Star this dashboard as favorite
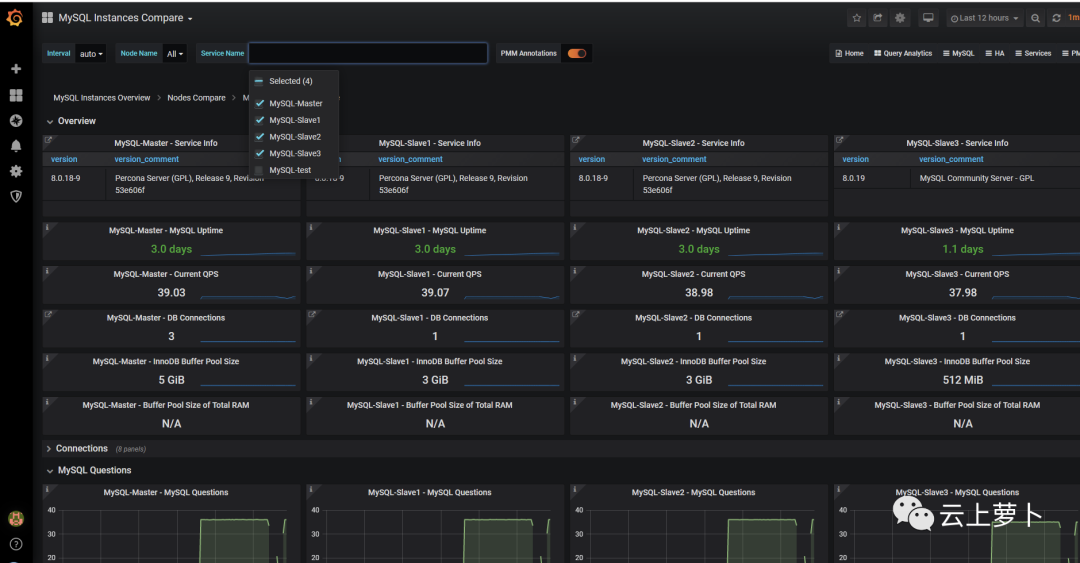Image resolution: width=1080 pixels, height=563 pixels. click(856, 18)
